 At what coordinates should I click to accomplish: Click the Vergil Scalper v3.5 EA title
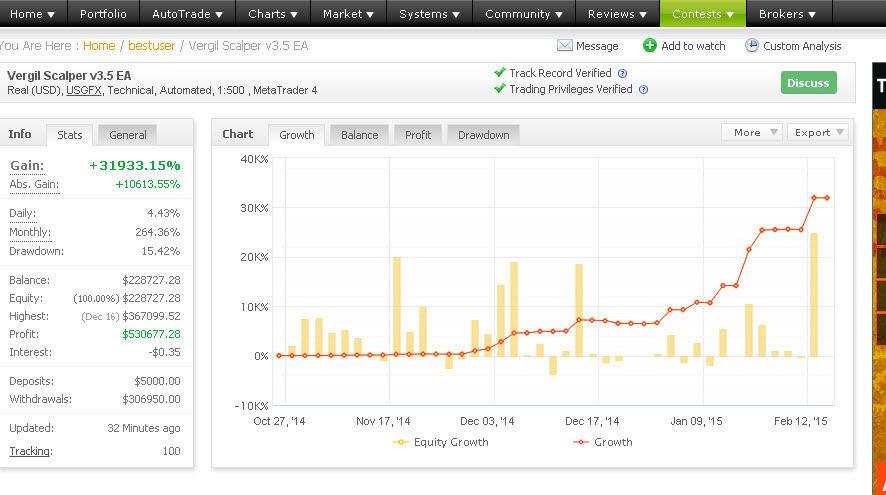pos(69,76)
